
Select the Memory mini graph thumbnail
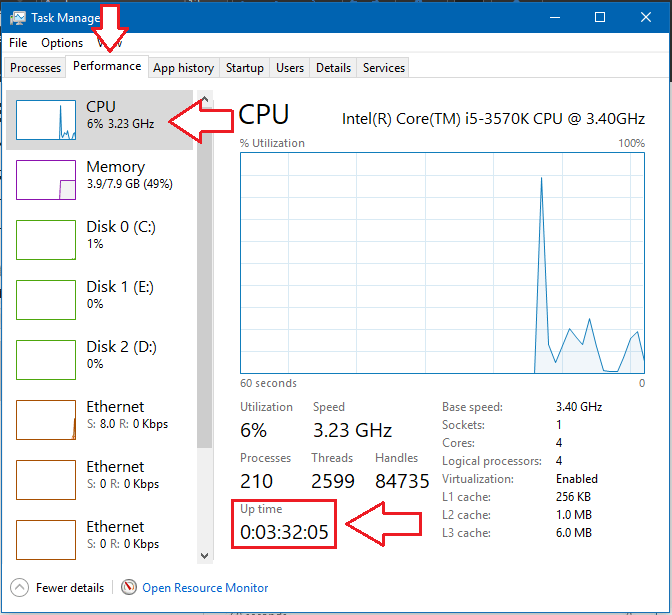[46, 180]
